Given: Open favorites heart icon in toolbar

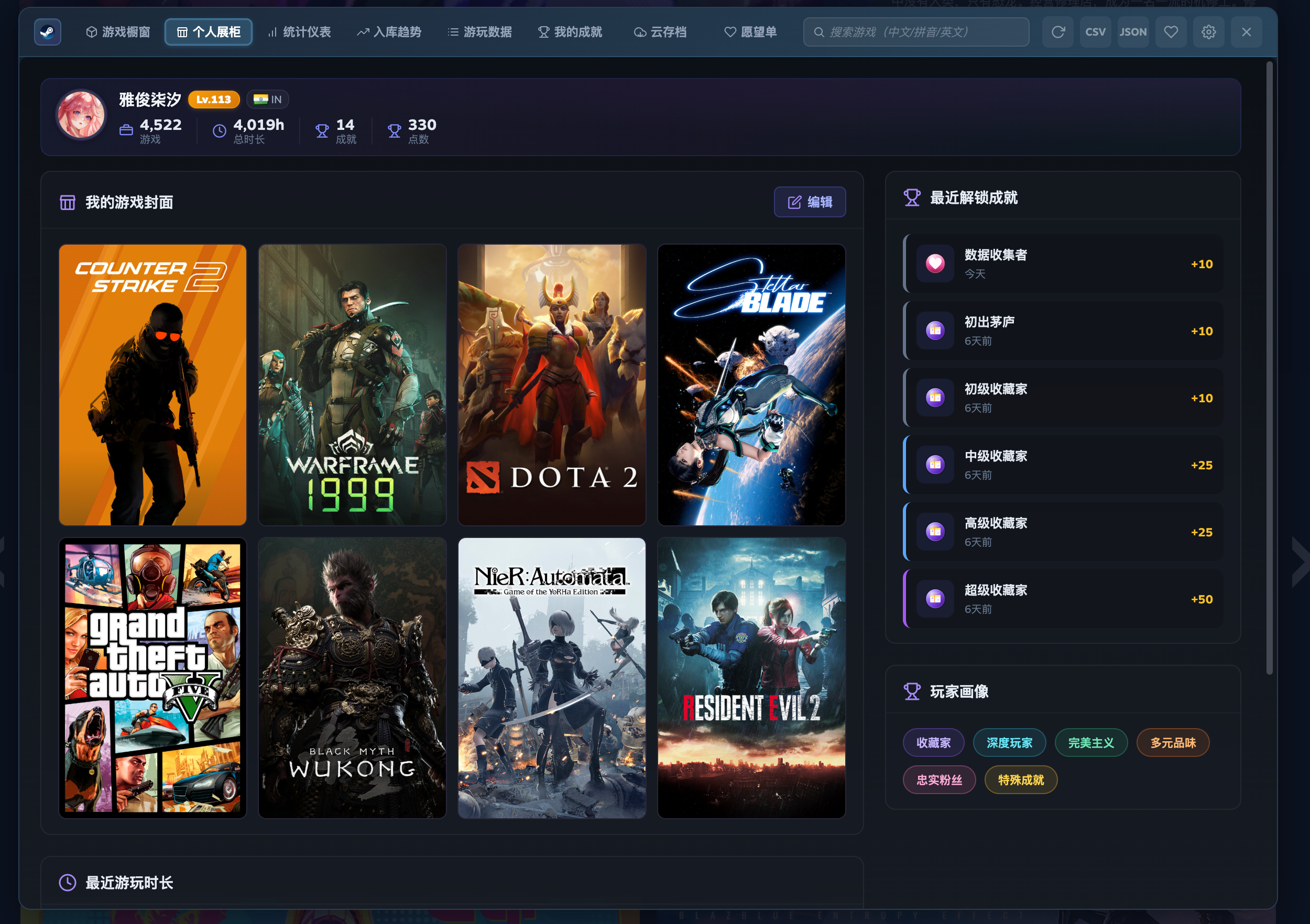Looking at the screenshot, I should [x=1171, y=32].
